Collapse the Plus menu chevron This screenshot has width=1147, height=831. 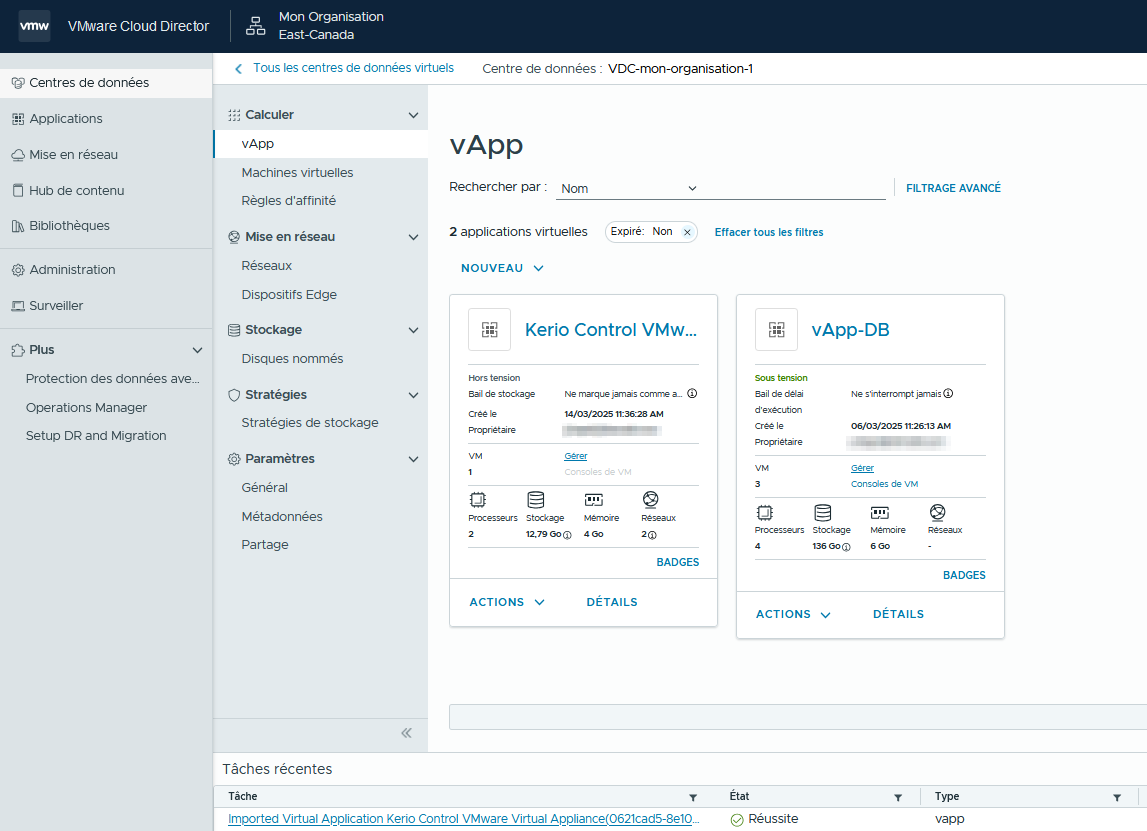(x=198, y=350)
